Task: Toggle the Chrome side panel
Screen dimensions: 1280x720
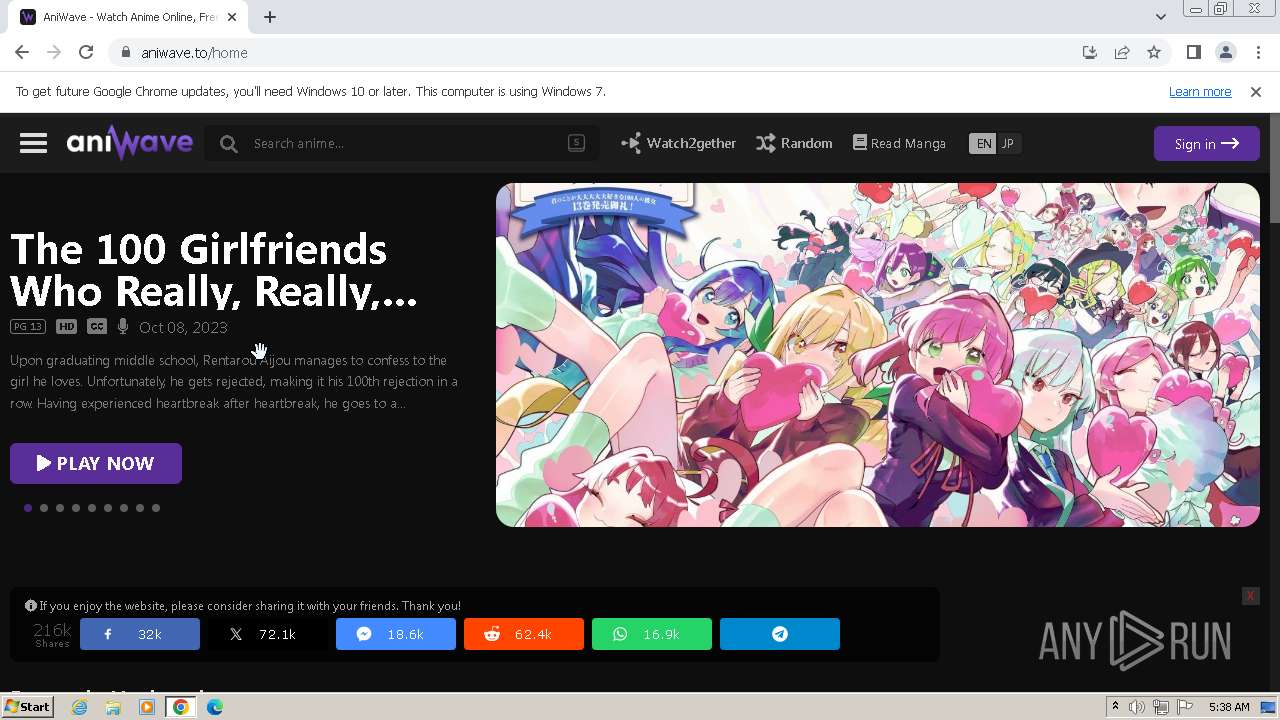Action: [x=1193, y=53]
